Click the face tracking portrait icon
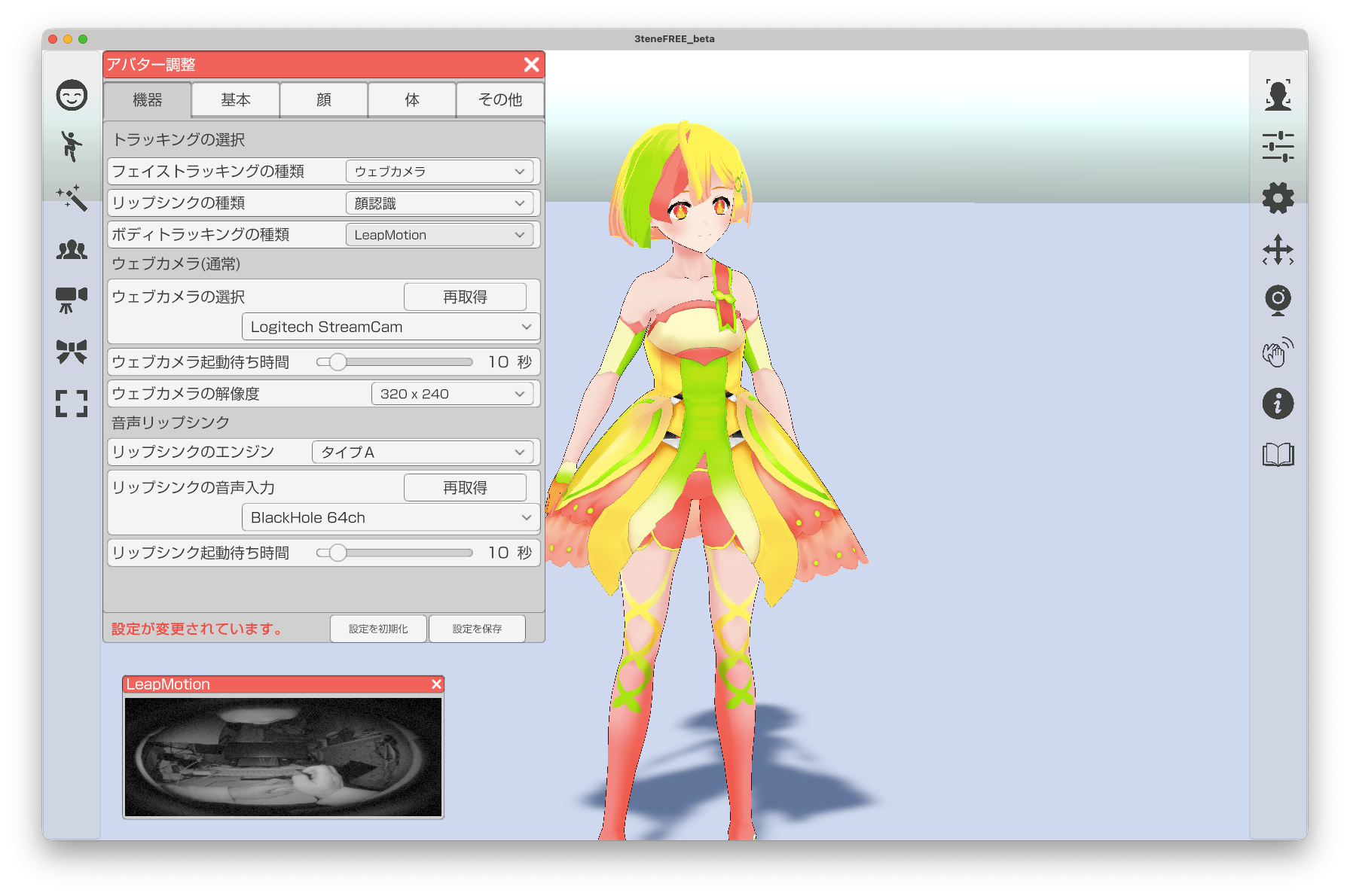This screenshot has width=1350, height=896. 1278,96
